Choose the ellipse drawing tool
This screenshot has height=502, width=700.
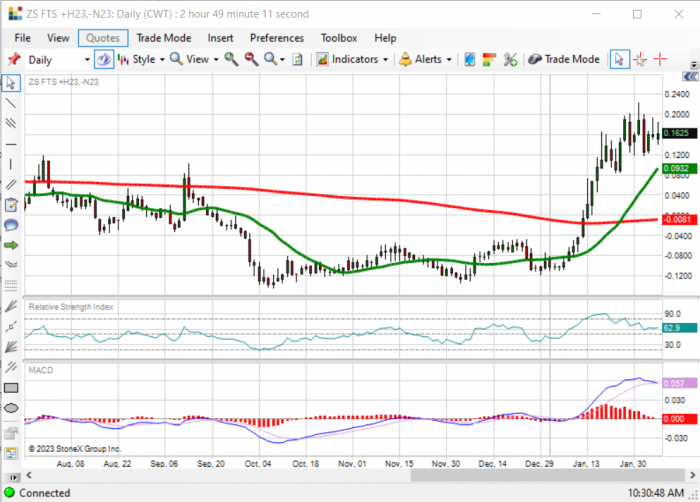(11, 408)
